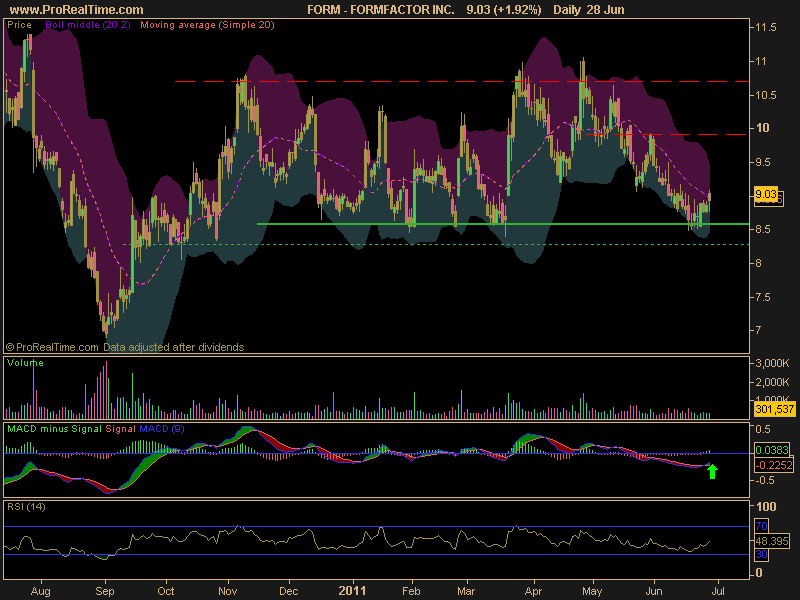Select Moving average (Simple 20) legend
800x600 pixels.
(x=207, y=24)
